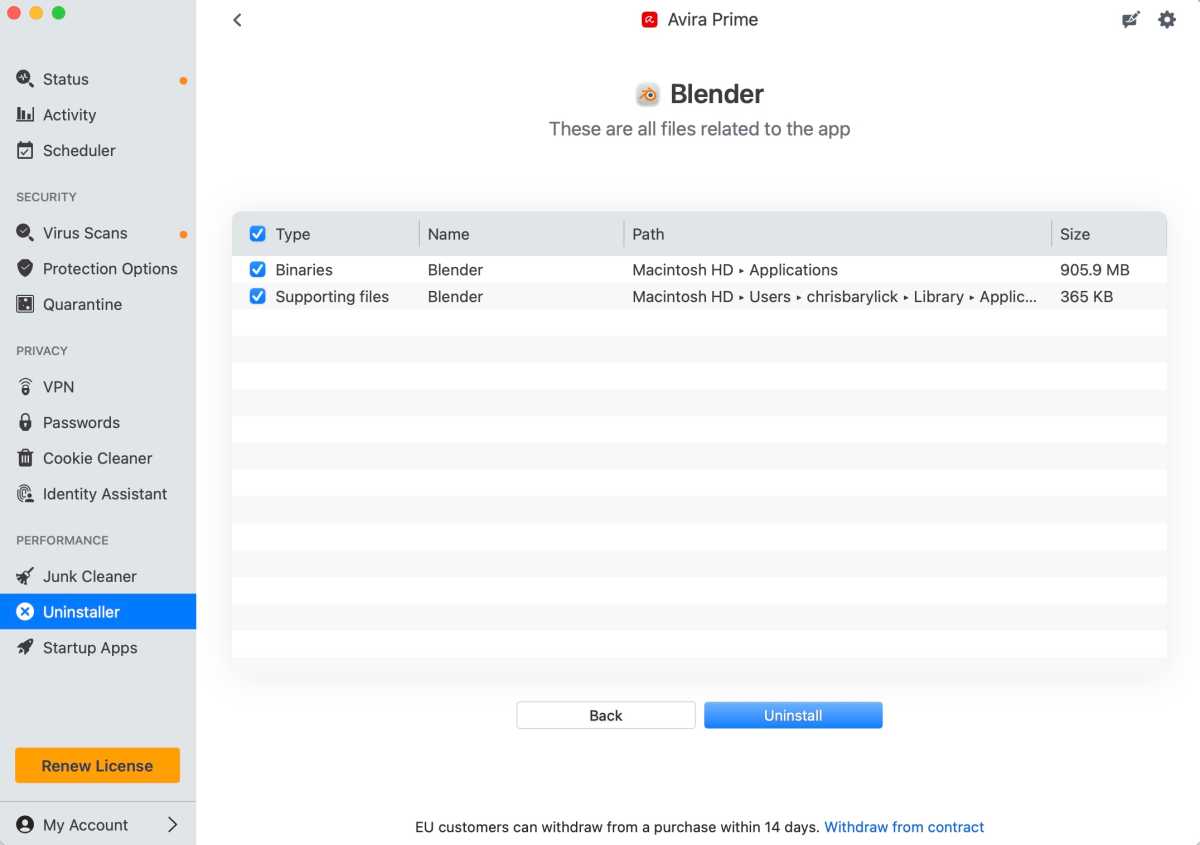
Task: Click the orange alert dot beside Virus Scans
Action: coord(183,234)
